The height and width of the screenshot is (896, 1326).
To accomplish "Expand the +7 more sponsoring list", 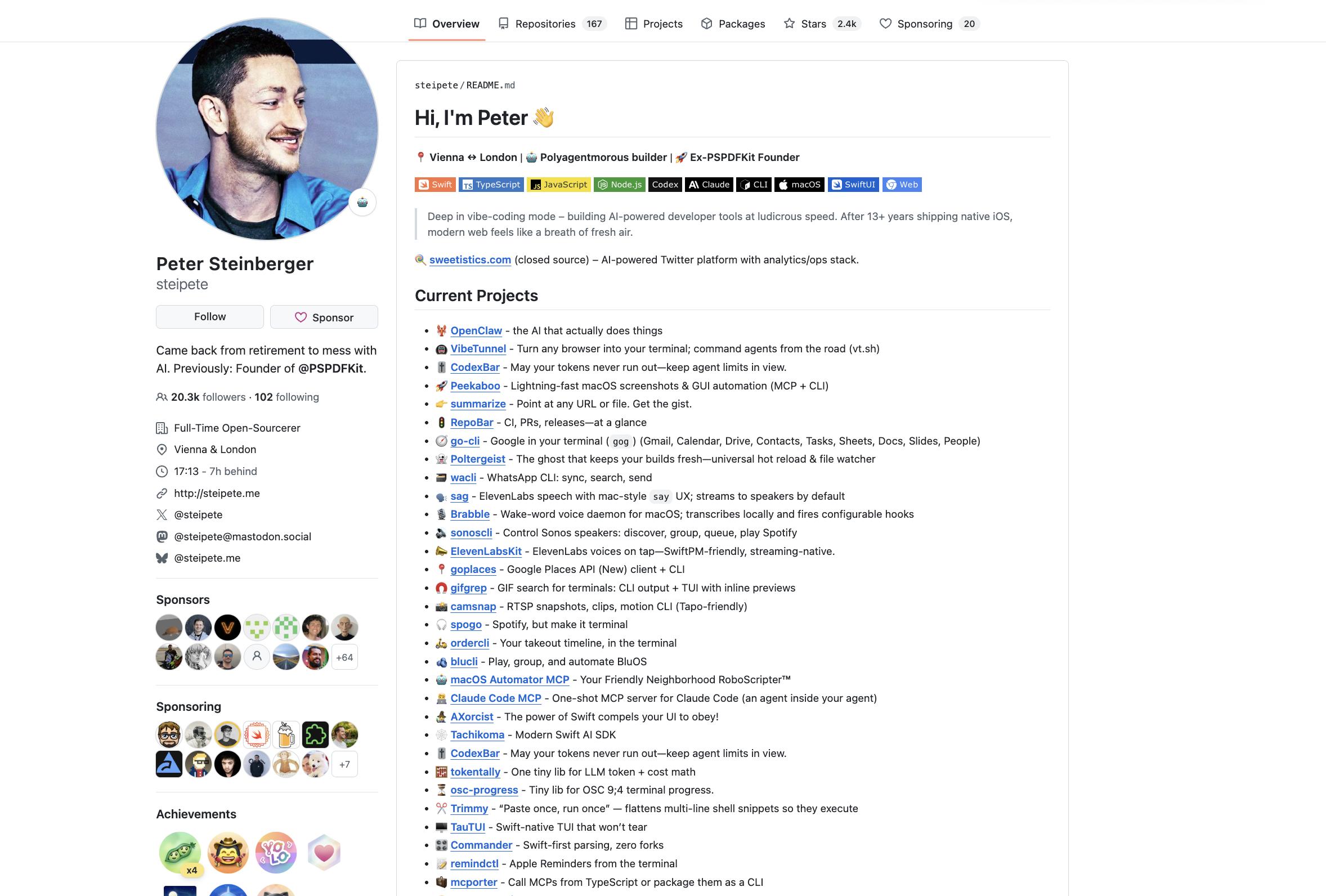I will (x=344, y=765).
